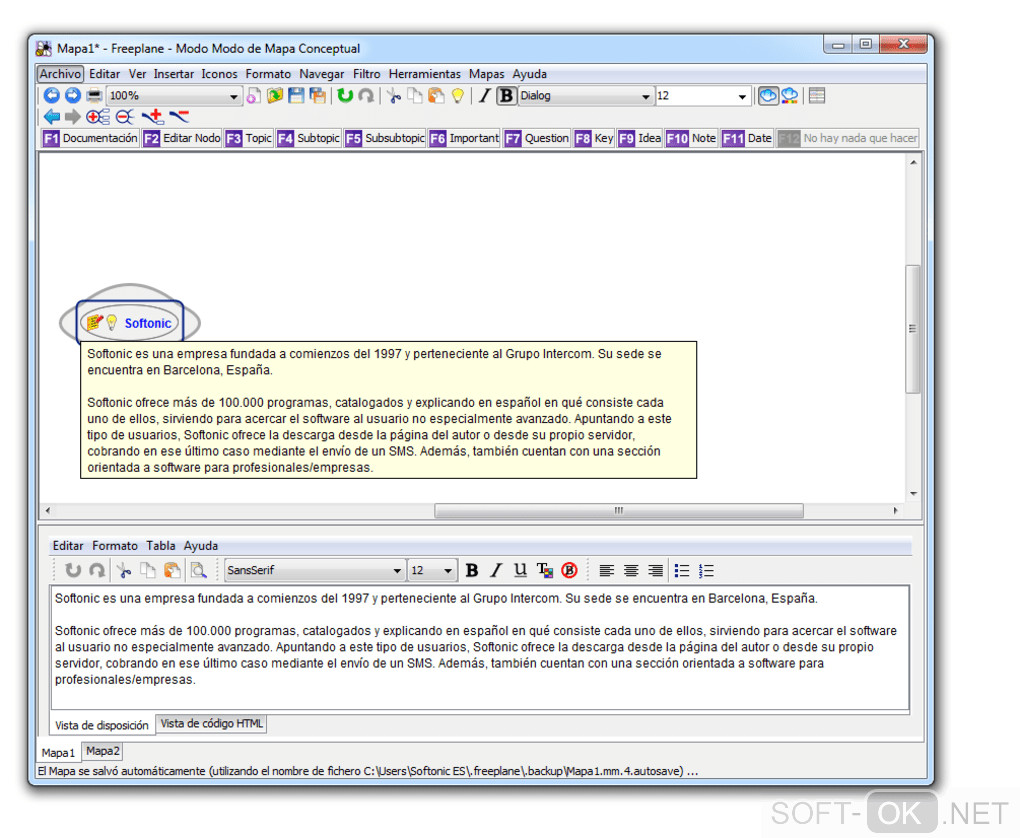Paste clipboard in main toolbar
Screen dimensions: 1020x838
point(436,96)
